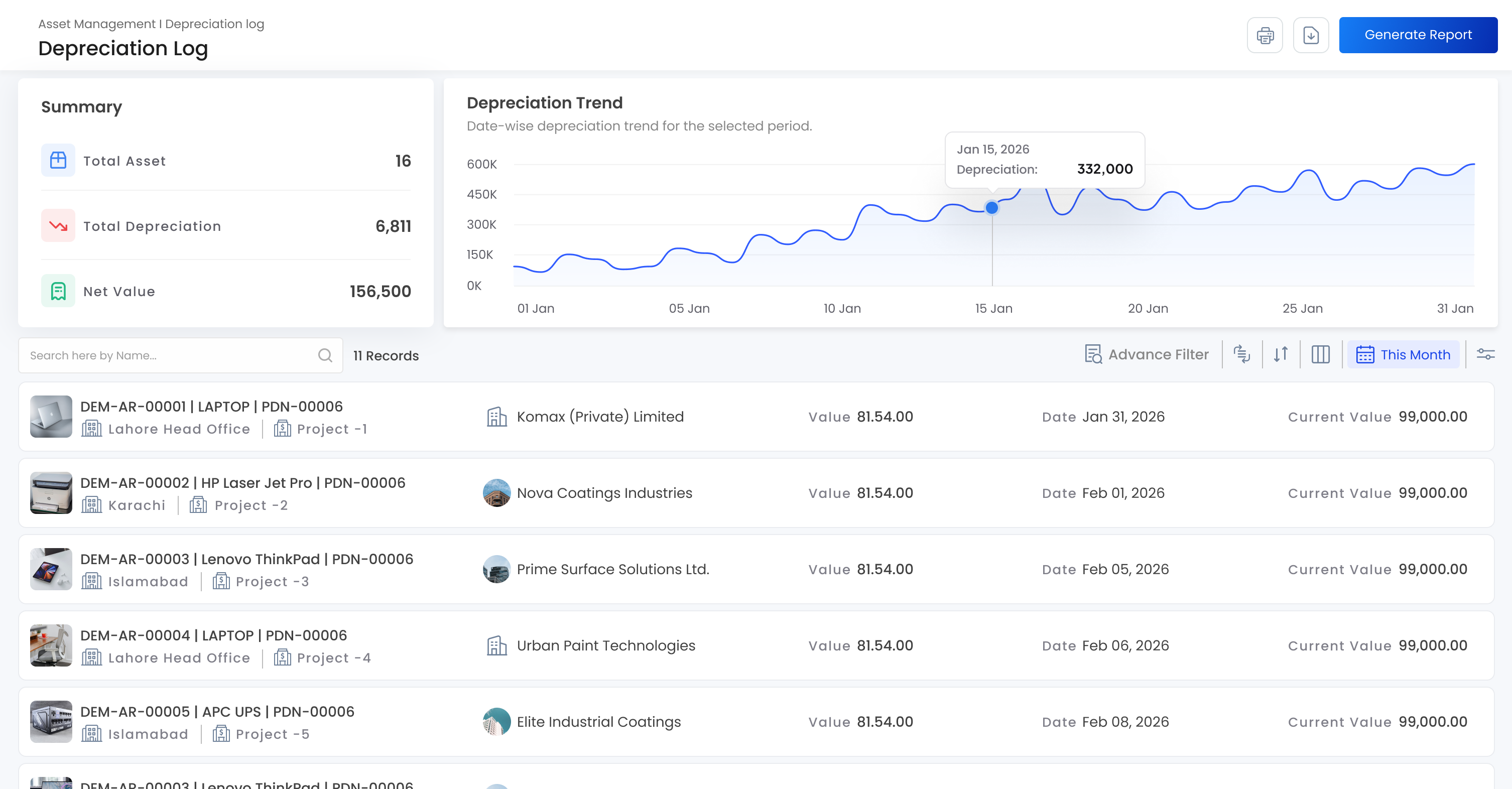Click DEM-AR-00005 | APC UPS title

tap(217, 712)
